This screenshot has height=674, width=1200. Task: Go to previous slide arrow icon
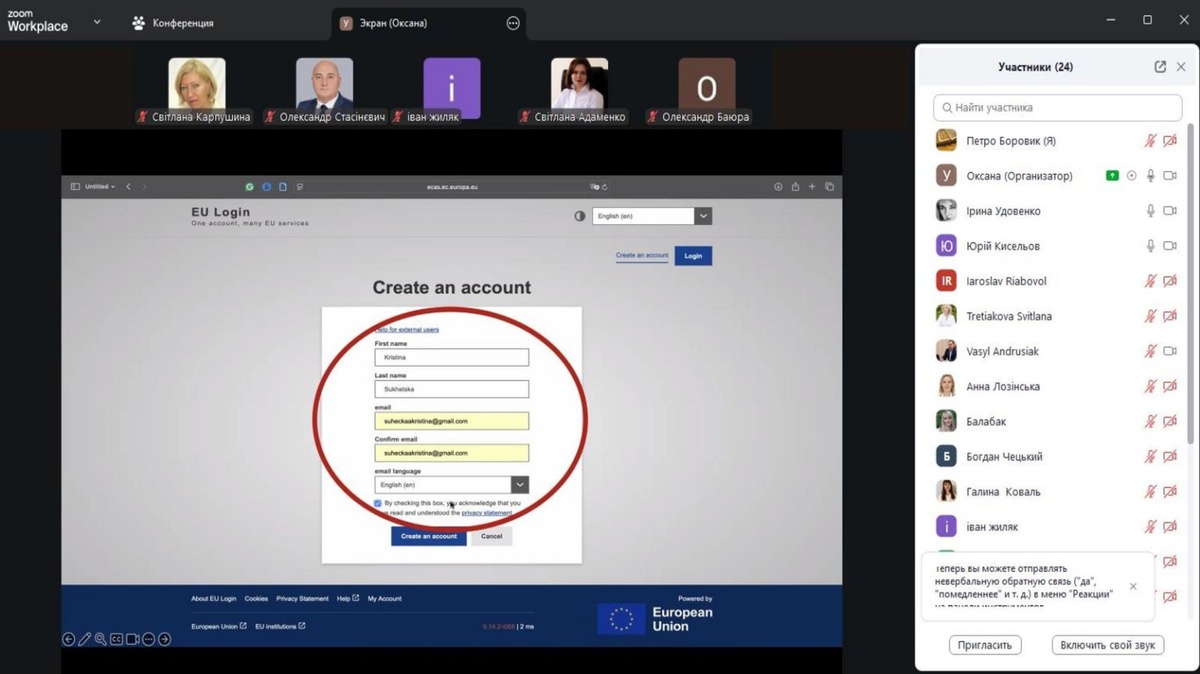69,639
